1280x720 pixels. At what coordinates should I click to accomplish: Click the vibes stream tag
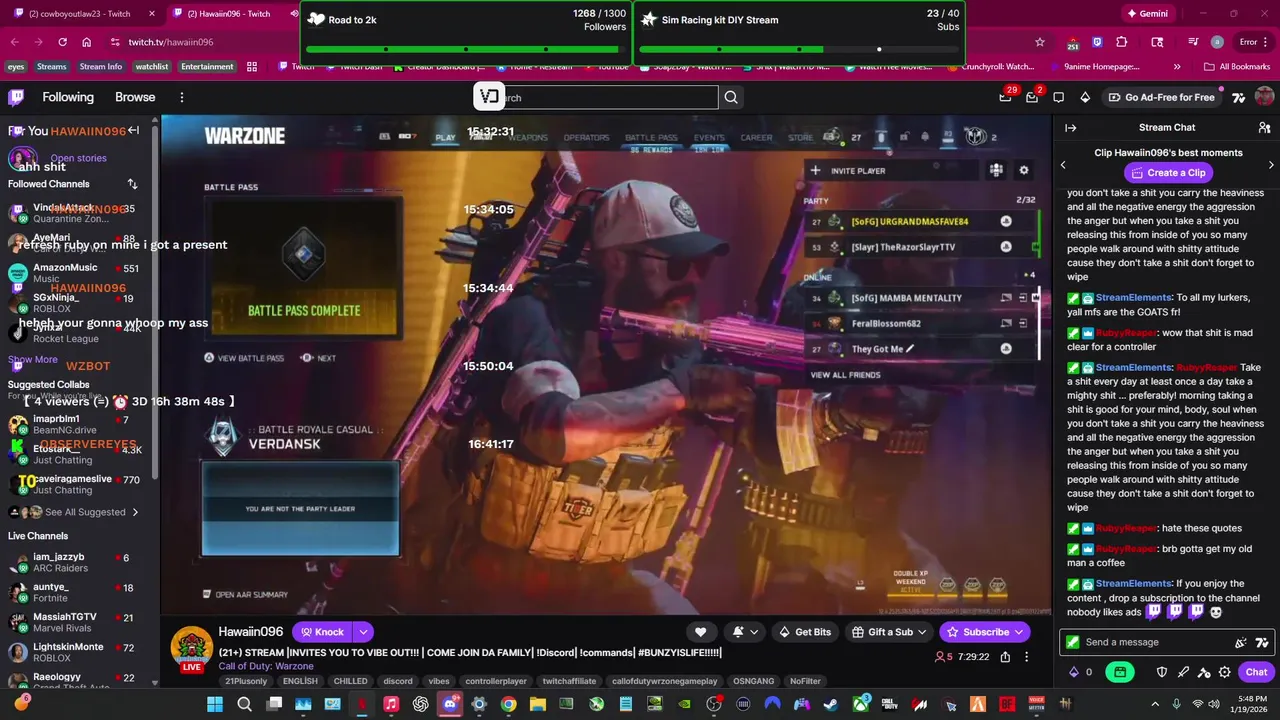point(439,681)
